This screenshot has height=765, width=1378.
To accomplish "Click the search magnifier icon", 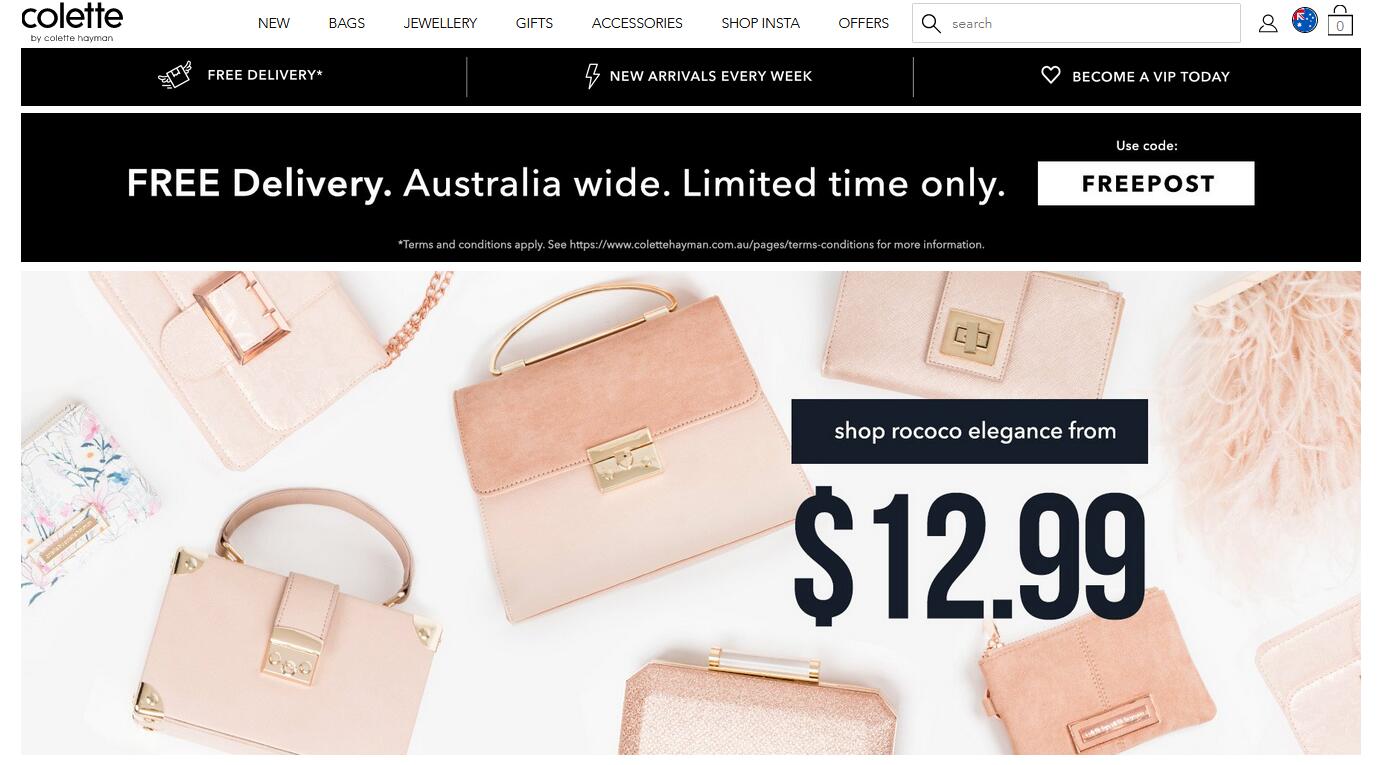I will (x=931, y=23).
